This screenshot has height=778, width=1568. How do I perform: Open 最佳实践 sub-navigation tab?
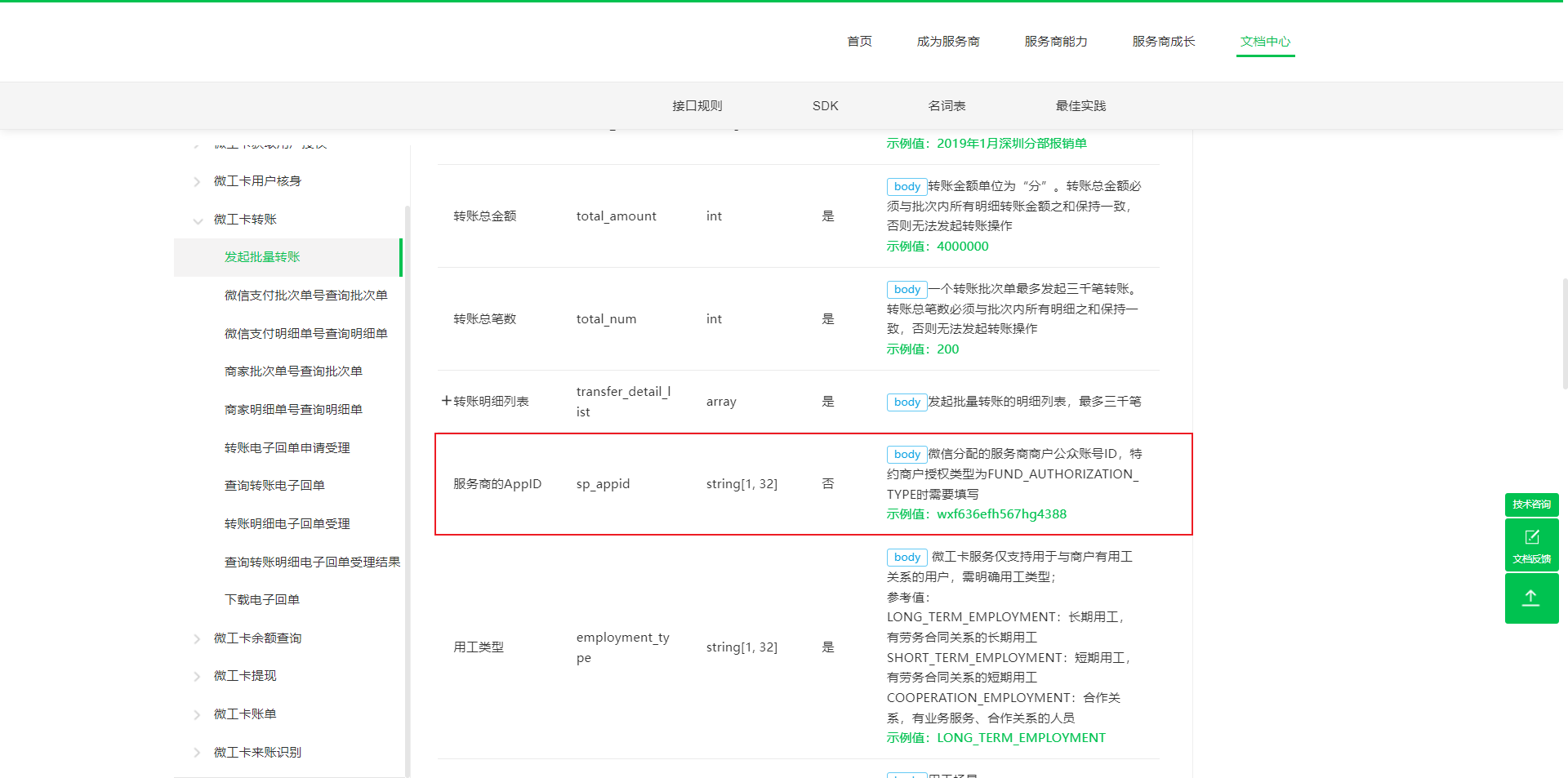pyautogui.click(x=1081, y=105)
